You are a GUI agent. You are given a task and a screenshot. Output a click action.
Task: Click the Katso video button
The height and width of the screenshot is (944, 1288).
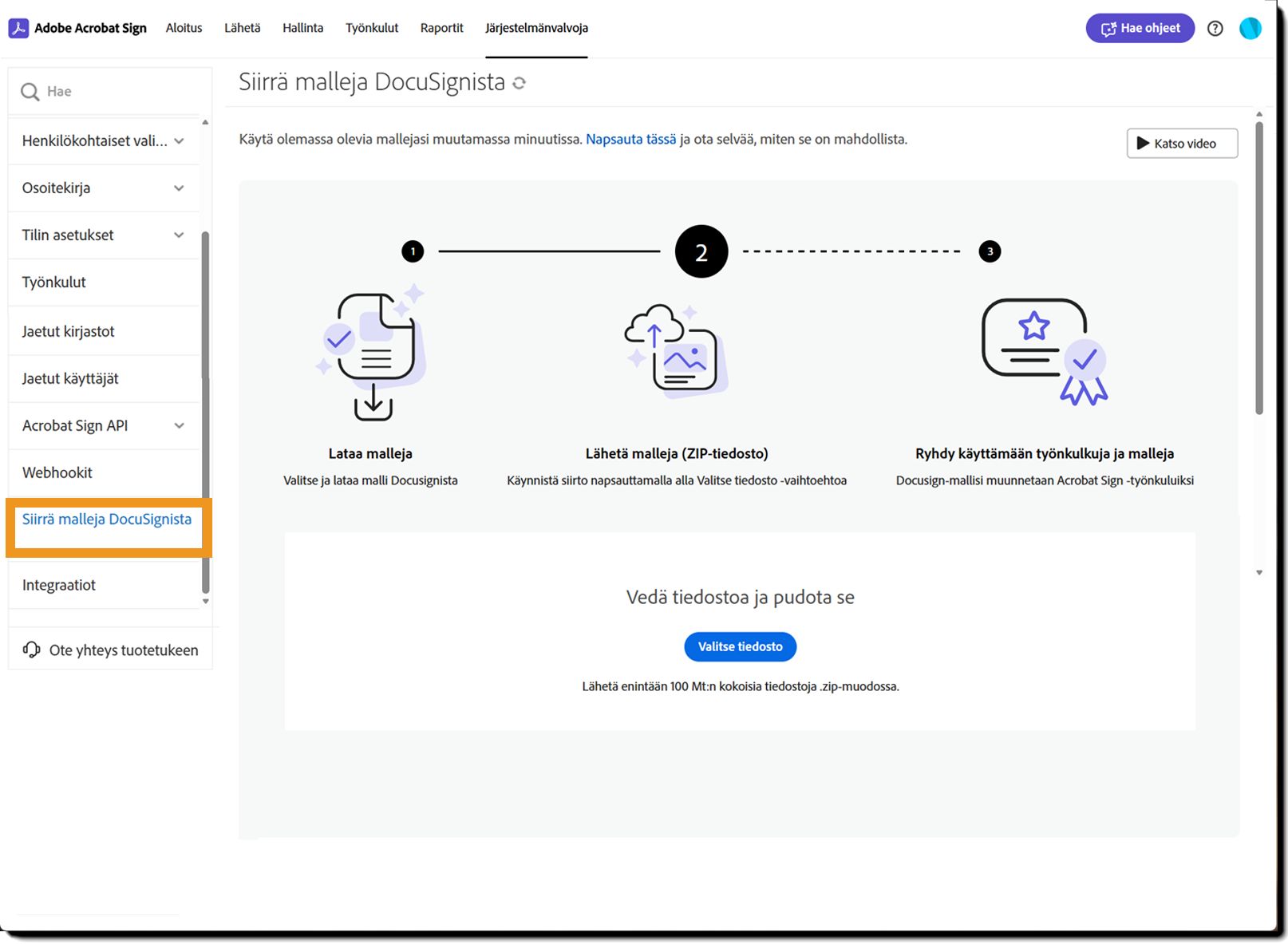click(1182, 144)
